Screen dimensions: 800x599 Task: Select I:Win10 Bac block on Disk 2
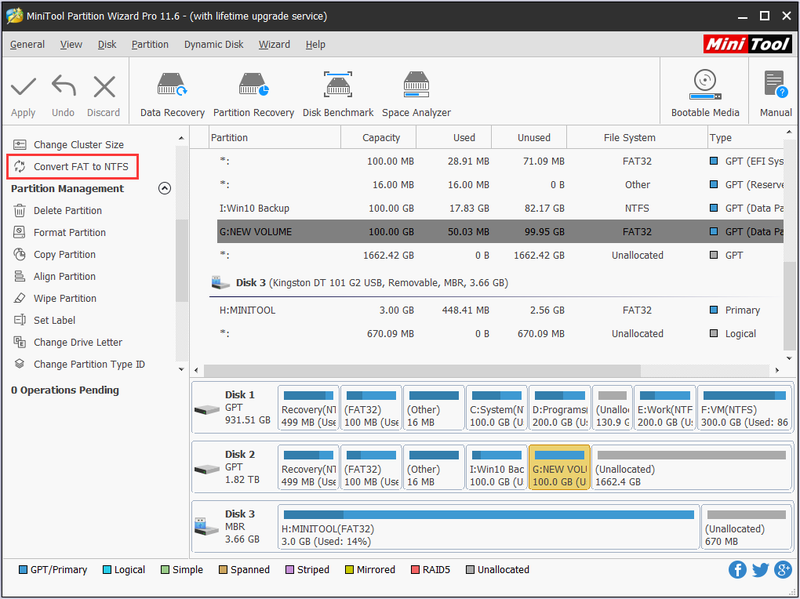click(496, 467)
